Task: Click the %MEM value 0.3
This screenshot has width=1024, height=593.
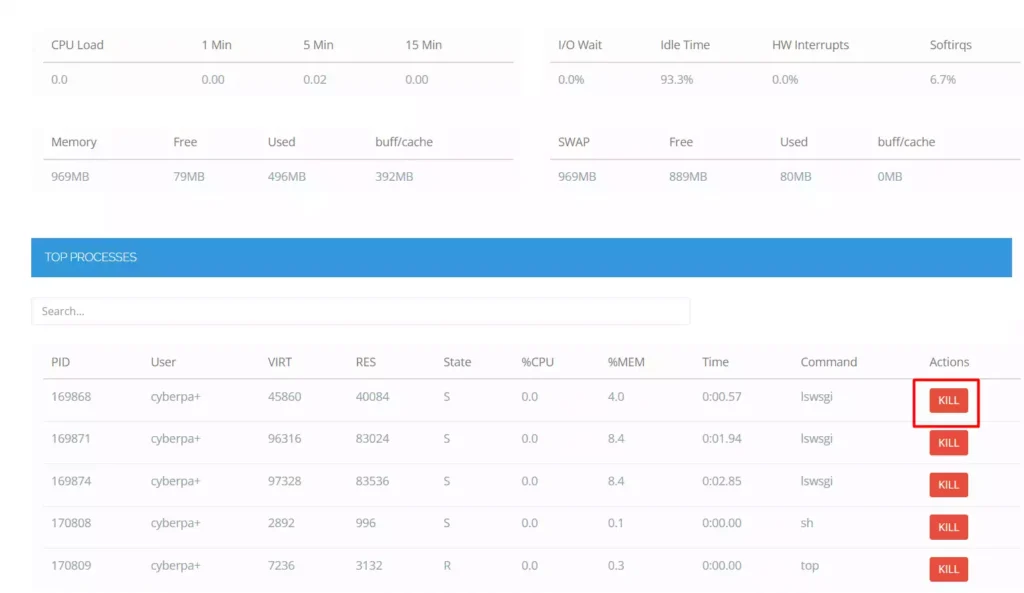Action: [x=616, y=565]
